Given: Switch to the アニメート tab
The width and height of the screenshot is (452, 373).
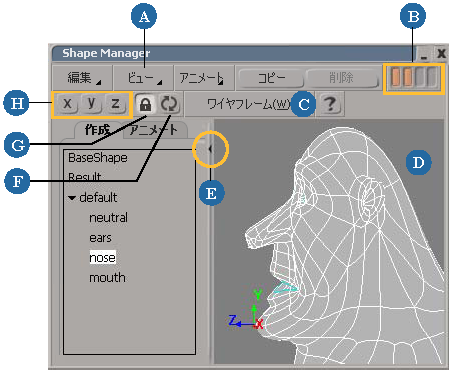Looking at the screenshot, I should (x=154, y=130).
